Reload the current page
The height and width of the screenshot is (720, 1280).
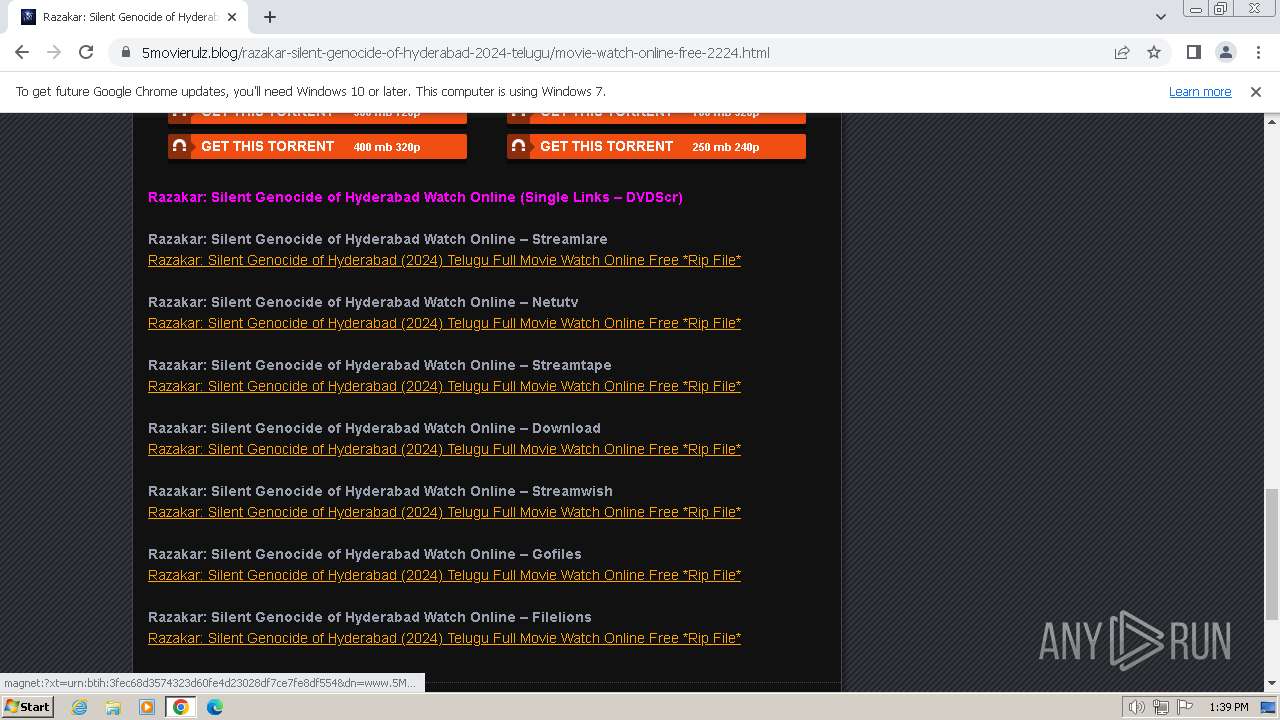tap(86, 52)
